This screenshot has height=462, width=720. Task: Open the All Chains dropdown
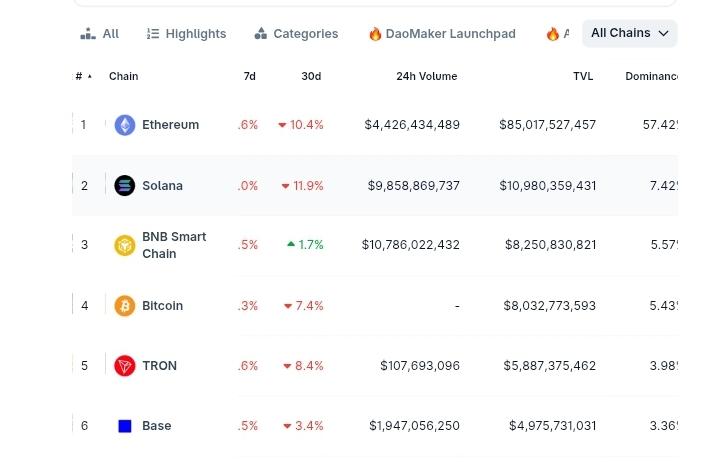[x=629, y=33]
